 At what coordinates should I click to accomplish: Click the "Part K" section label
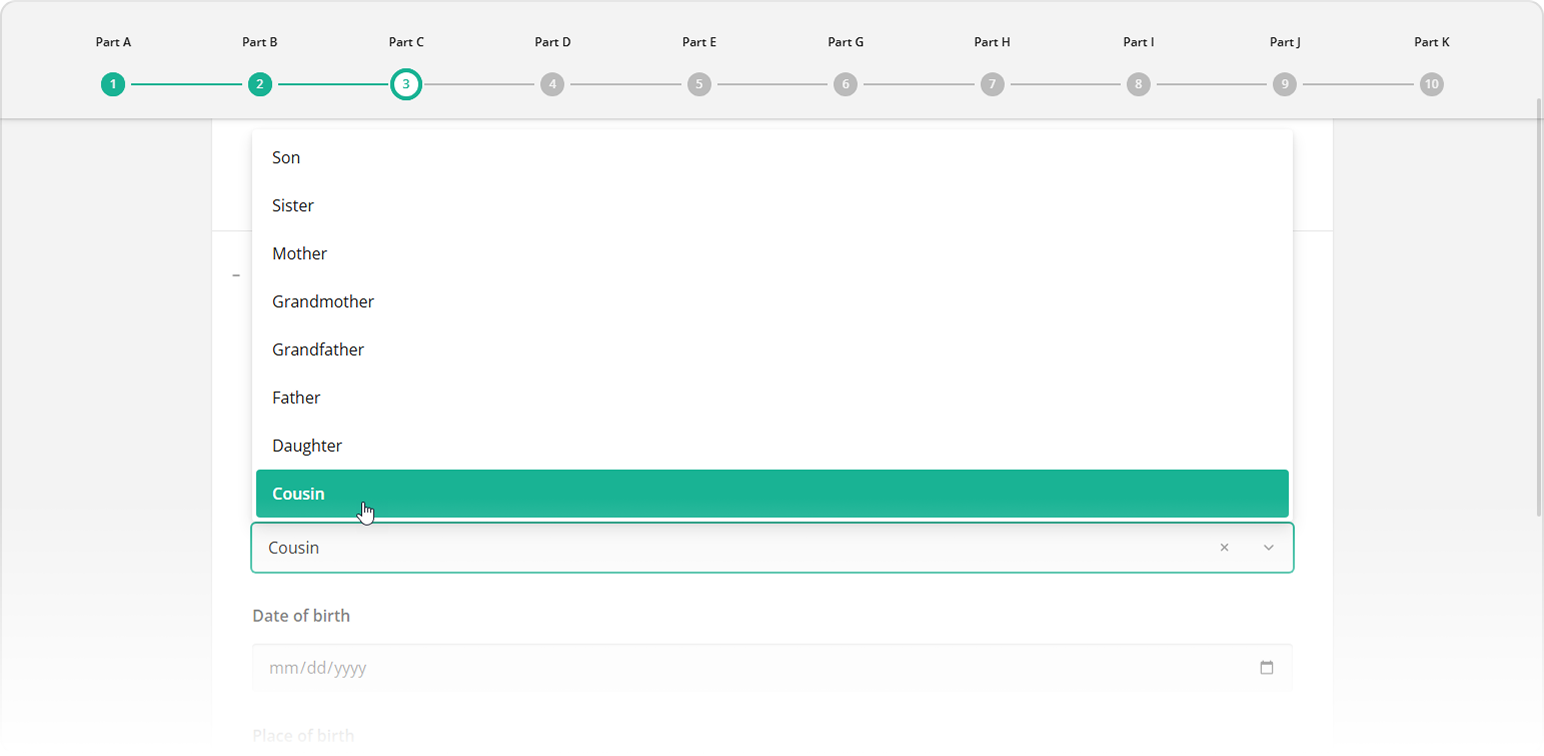tap(1431, 42)
